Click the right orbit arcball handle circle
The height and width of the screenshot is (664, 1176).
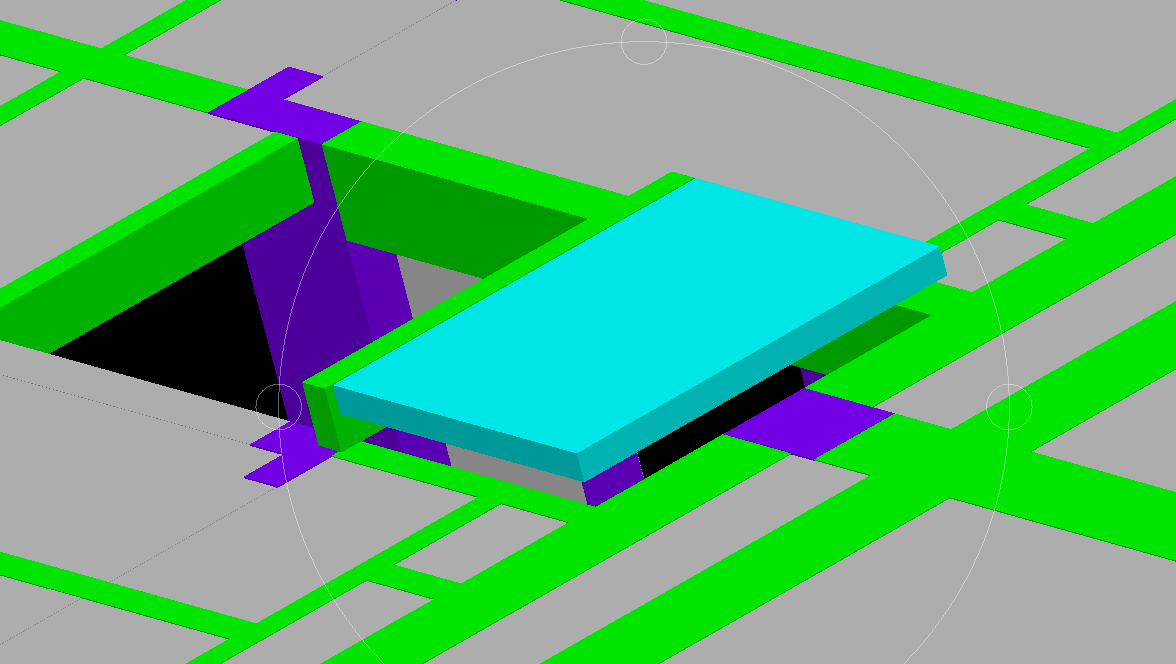coord(1010,407)
